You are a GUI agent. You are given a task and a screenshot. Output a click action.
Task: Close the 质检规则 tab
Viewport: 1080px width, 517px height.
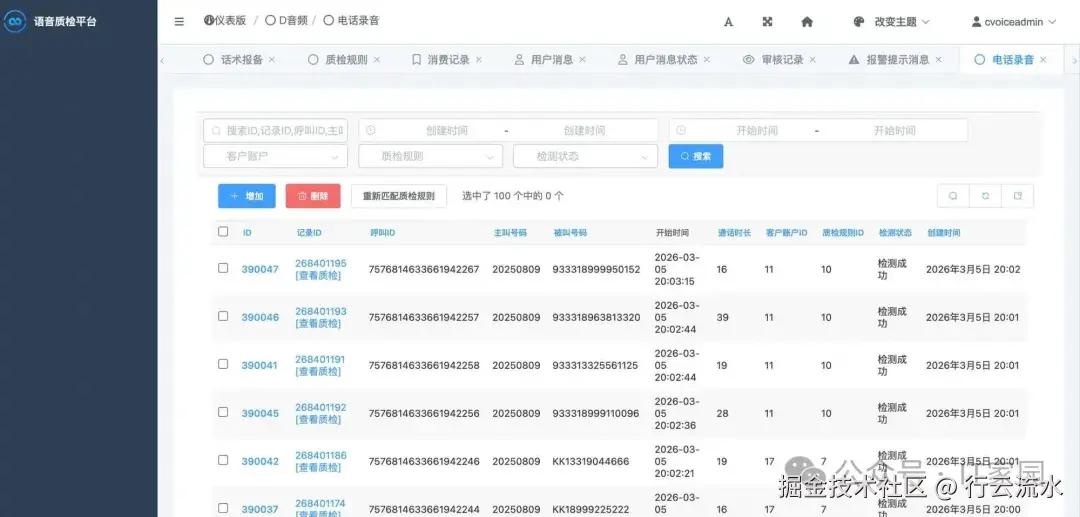pos(377,60)
